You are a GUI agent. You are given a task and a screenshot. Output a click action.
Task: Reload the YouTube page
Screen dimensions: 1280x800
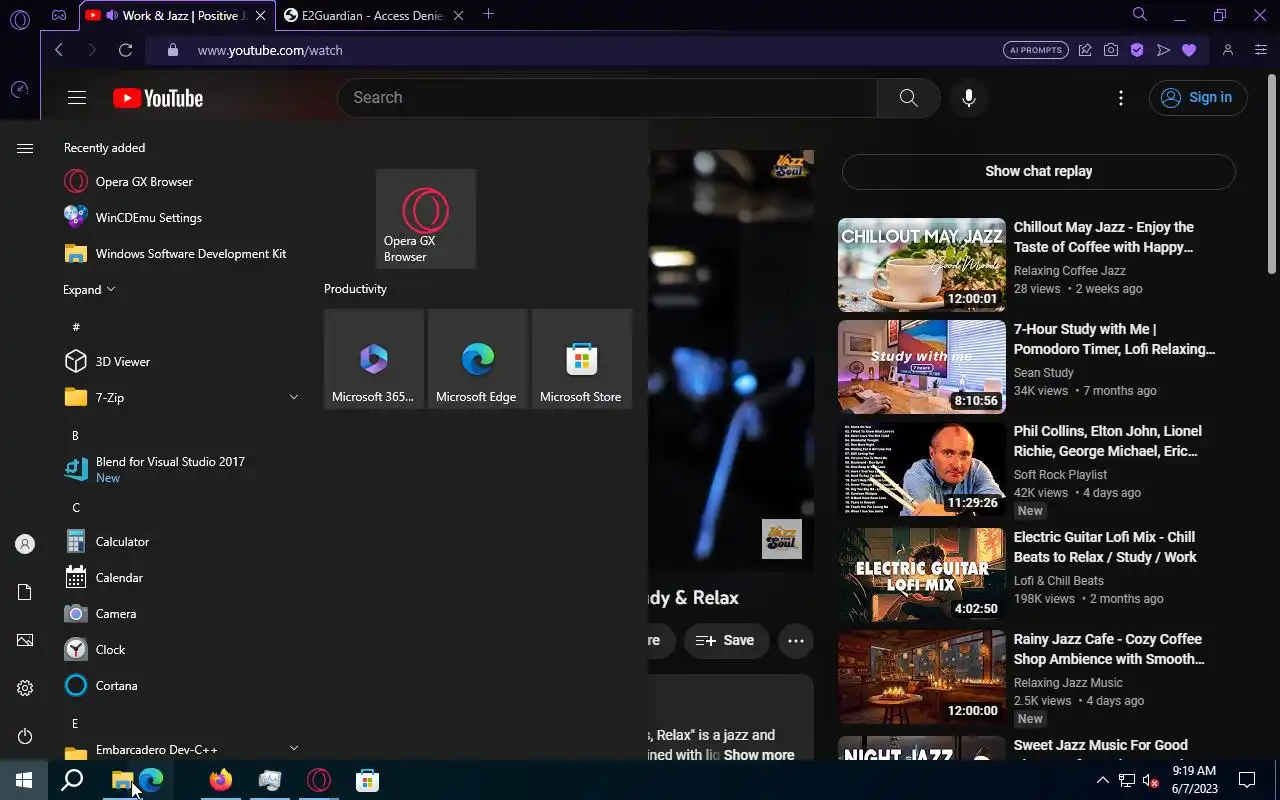coord(125,50)
